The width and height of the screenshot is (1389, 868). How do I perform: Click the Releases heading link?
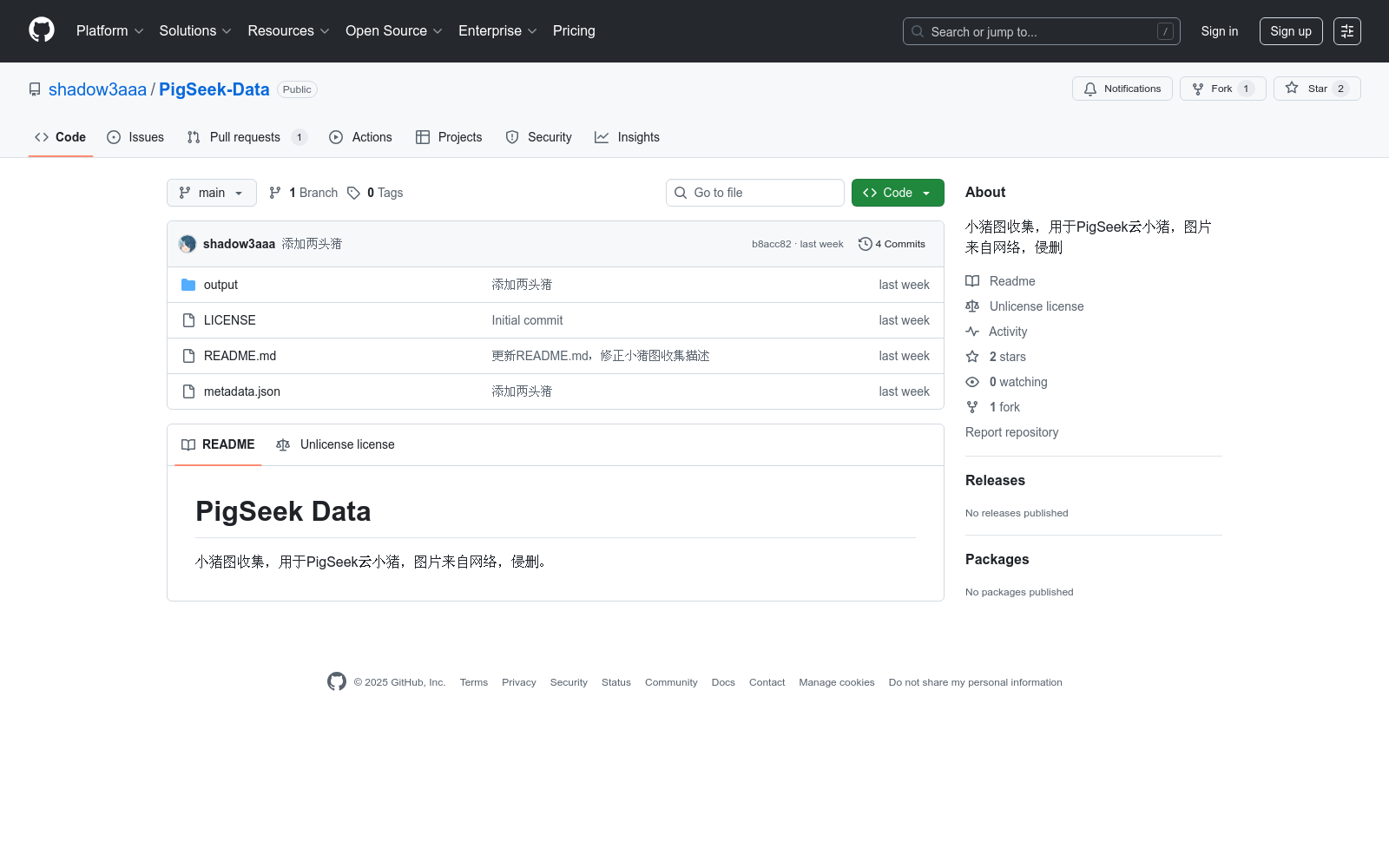coord(995,480)
